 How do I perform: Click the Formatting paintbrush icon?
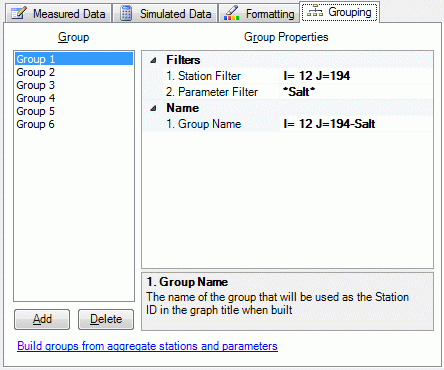point(231,13)
